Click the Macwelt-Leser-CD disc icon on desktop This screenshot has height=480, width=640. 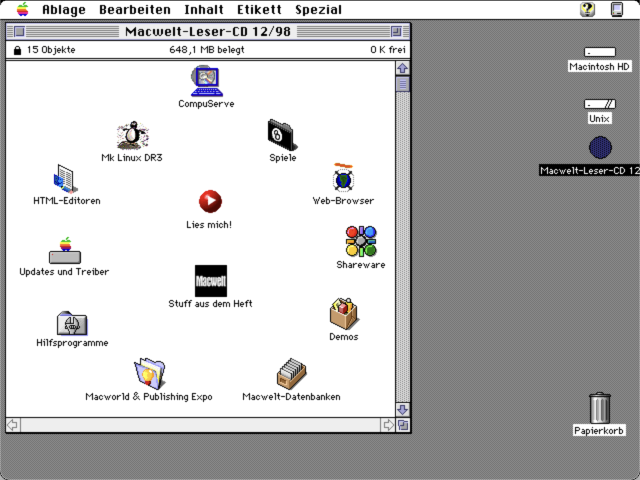click(600, 147)
